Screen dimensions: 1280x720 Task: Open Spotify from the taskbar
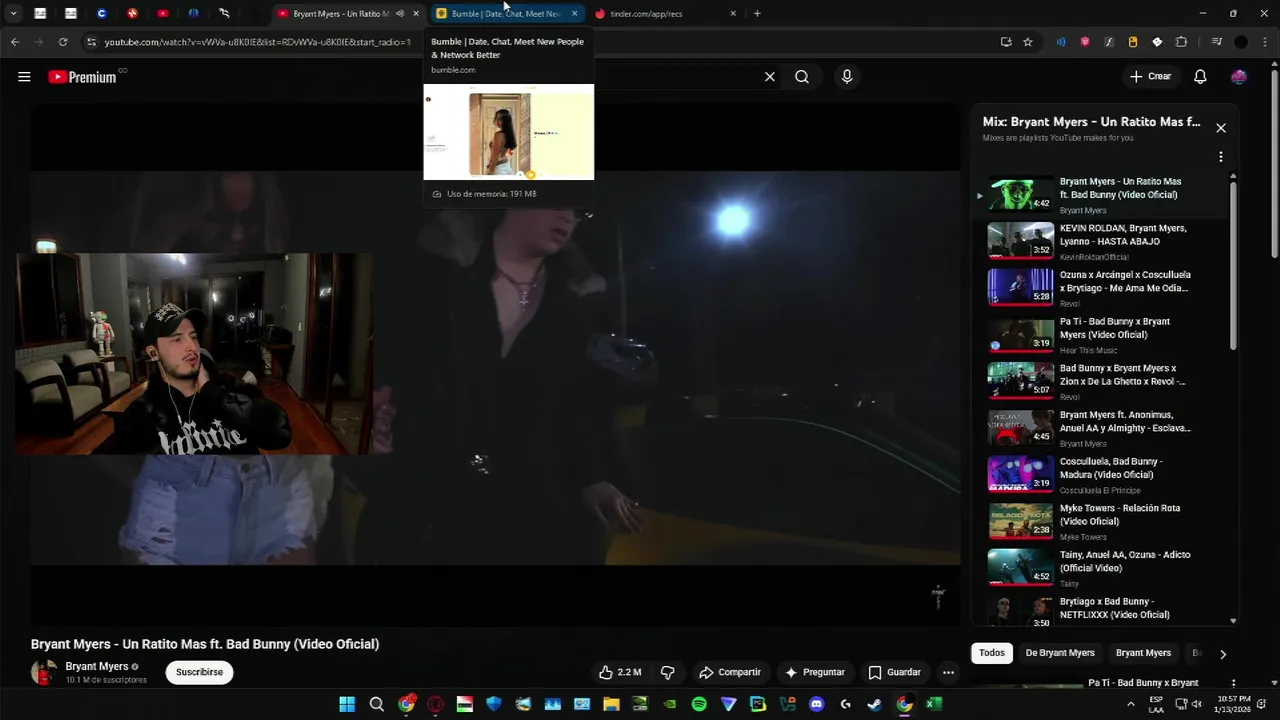pos(699,704)
